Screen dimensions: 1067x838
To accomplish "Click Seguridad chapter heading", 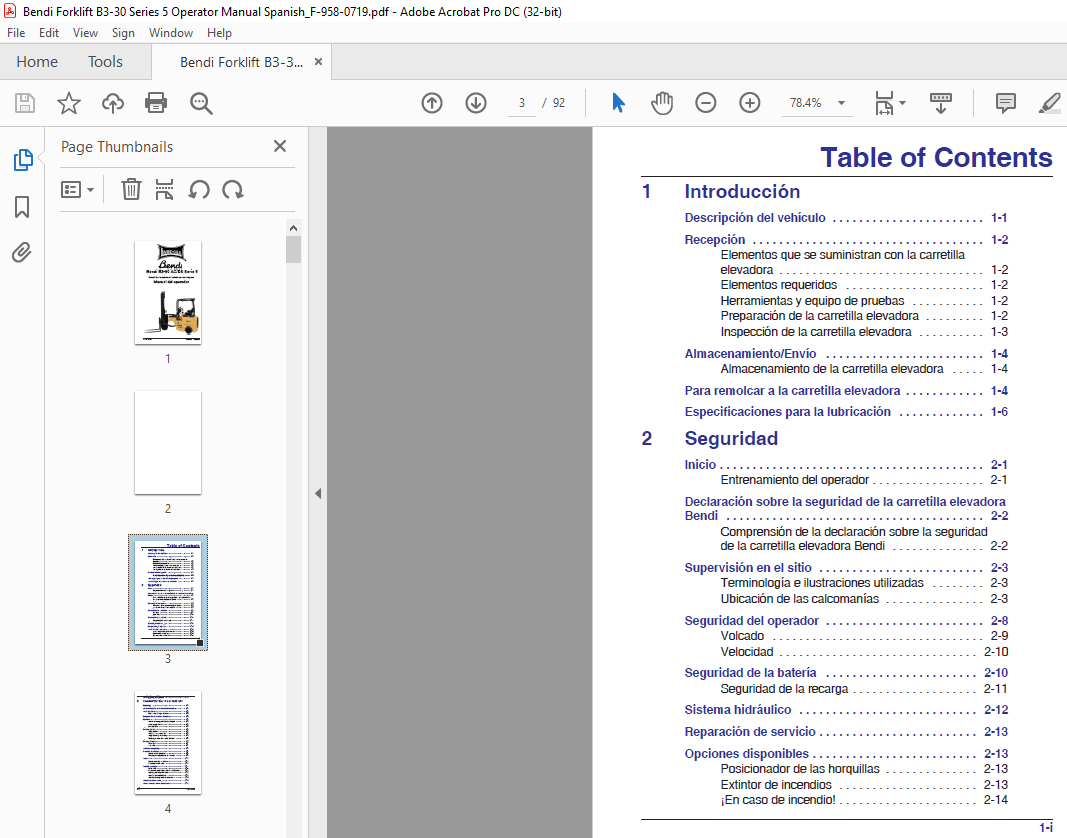I will point(731,438).
